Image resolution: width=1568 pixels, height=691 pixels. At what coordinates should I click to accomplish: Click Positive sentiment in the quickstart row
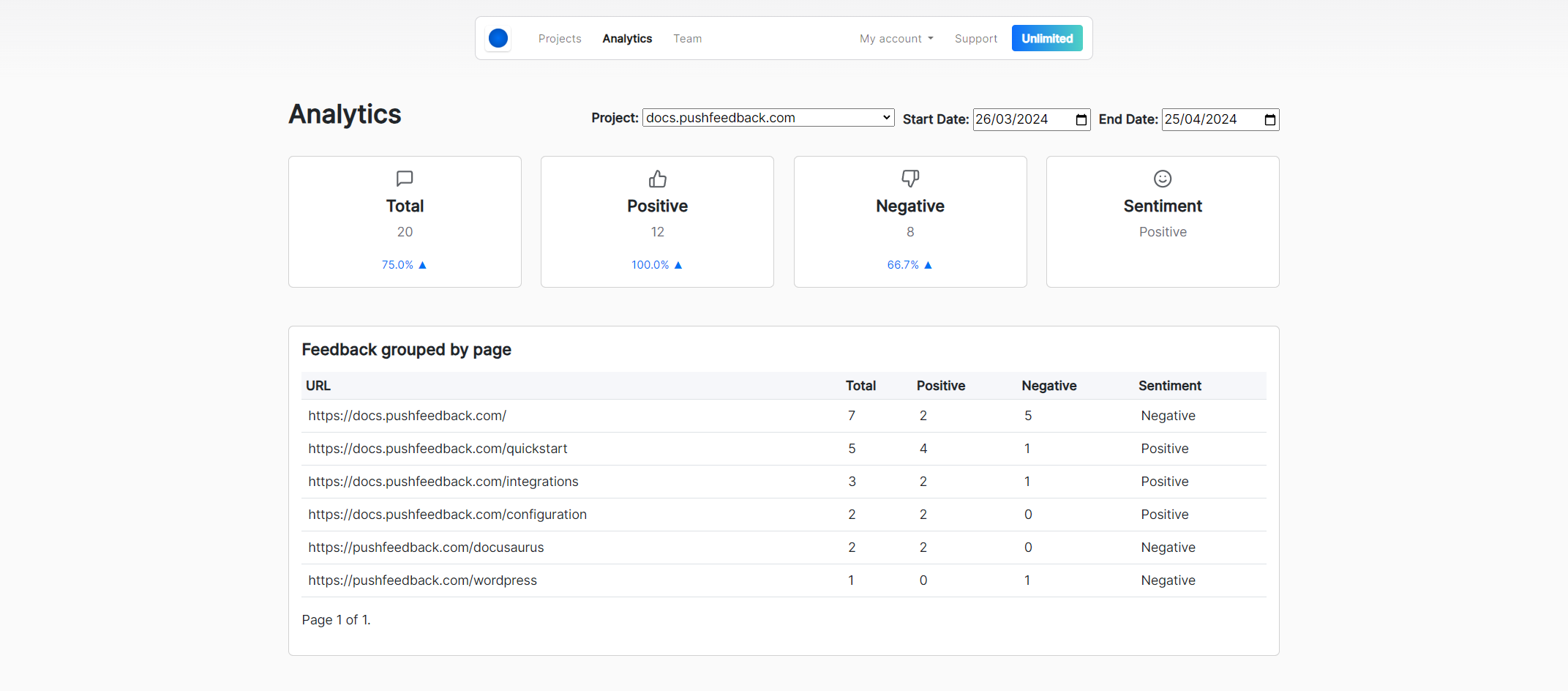pos(1165,449)
